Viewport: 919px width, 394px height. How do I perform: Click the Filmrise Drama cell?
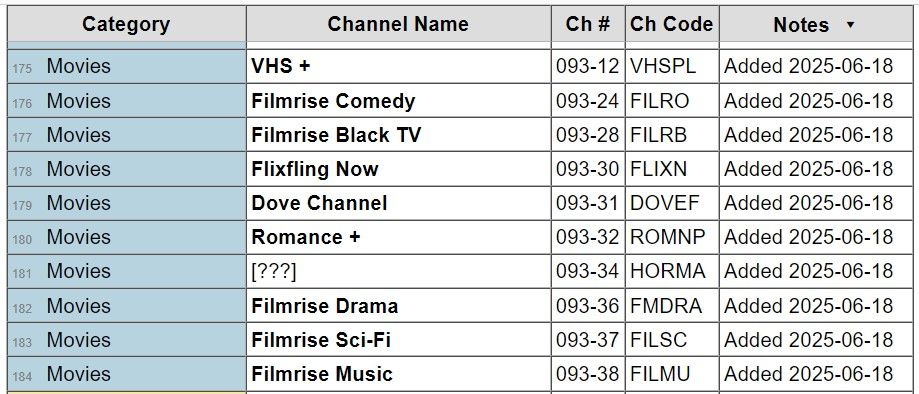coord(399,305)
